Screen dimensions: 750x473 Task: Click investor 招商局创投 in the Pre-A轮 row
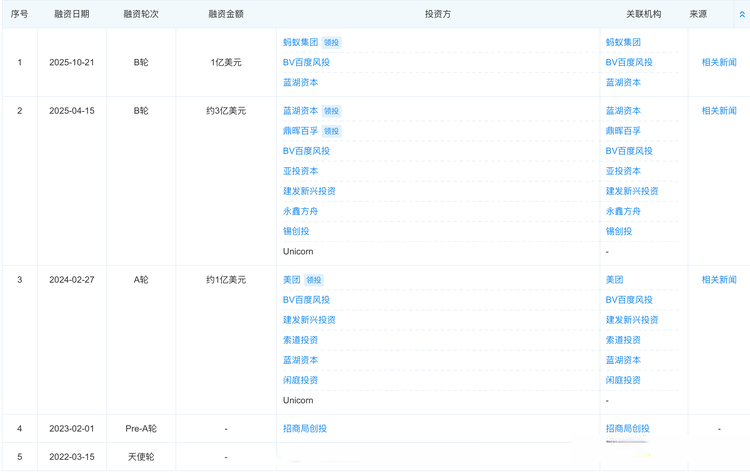click(305, 428)
